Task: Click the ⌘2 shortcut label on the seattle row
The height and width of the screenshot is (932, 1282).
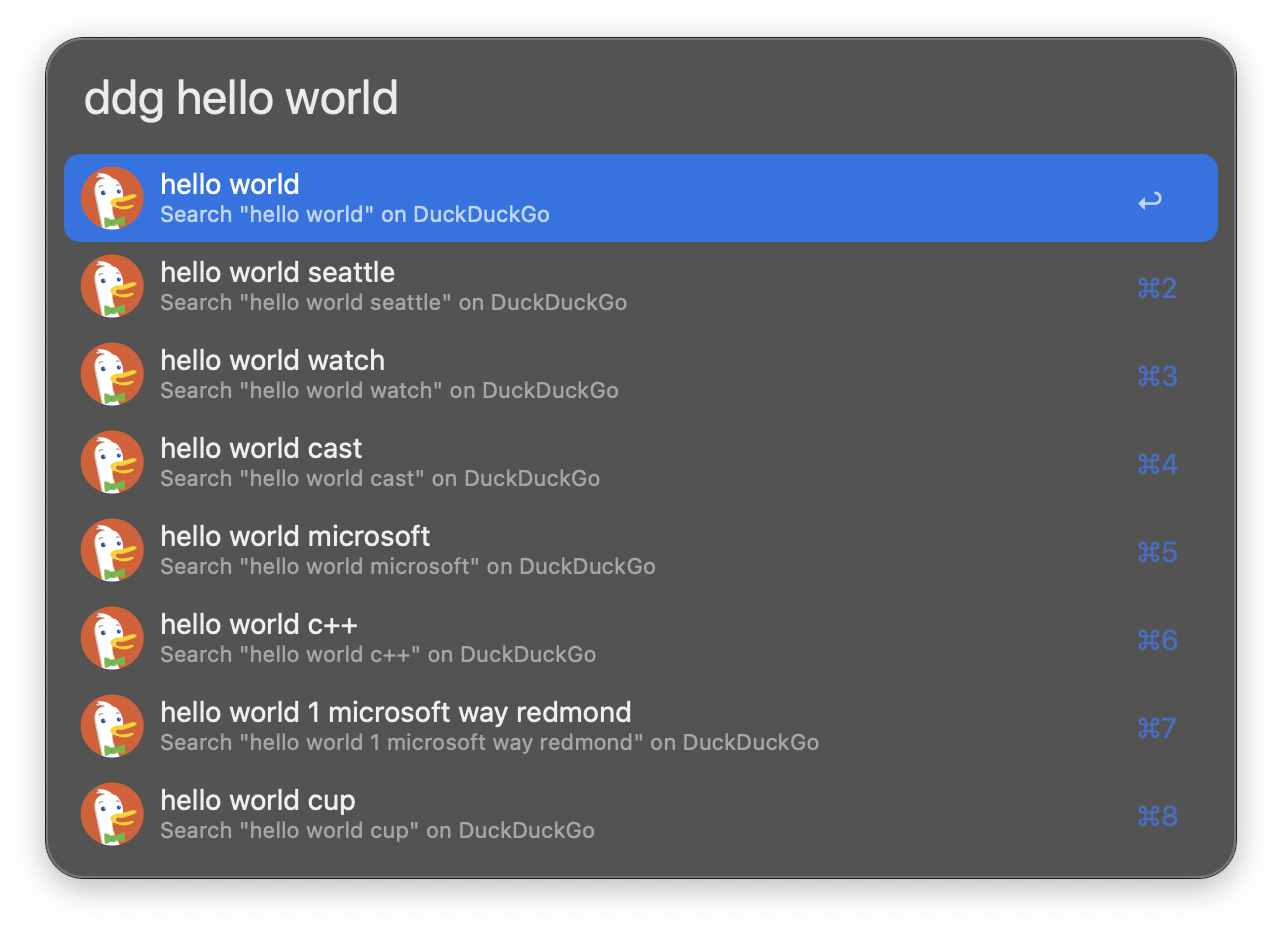Action: tap(1156, 288)
